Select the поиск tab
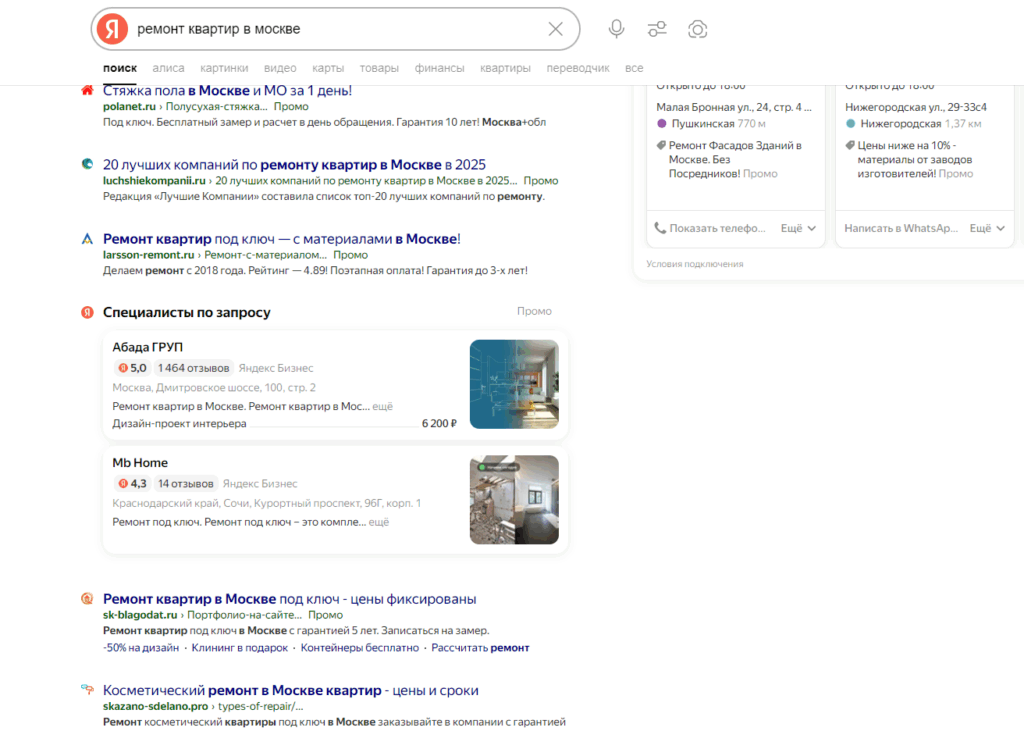1024x731 pixels. pos(120,68)
